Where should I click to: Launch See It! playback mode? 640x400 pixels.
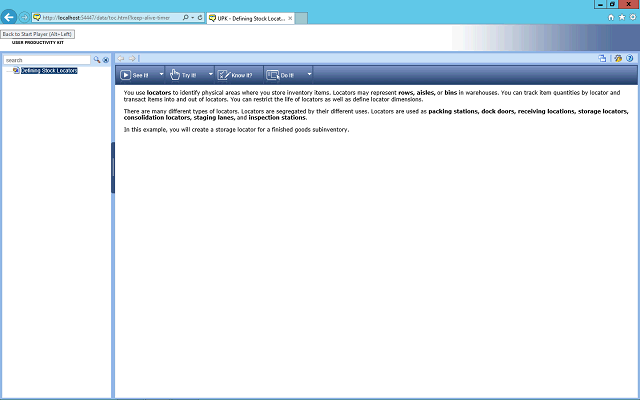coord(134,74)
